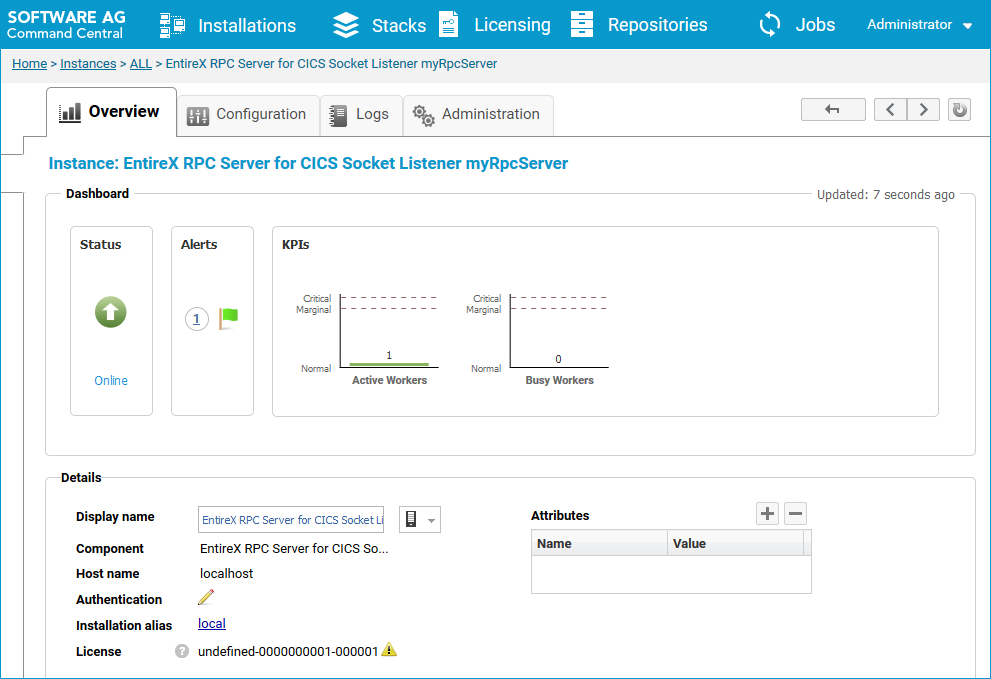Click the License value undefined-0000000001-000001

tap(288, 652)
